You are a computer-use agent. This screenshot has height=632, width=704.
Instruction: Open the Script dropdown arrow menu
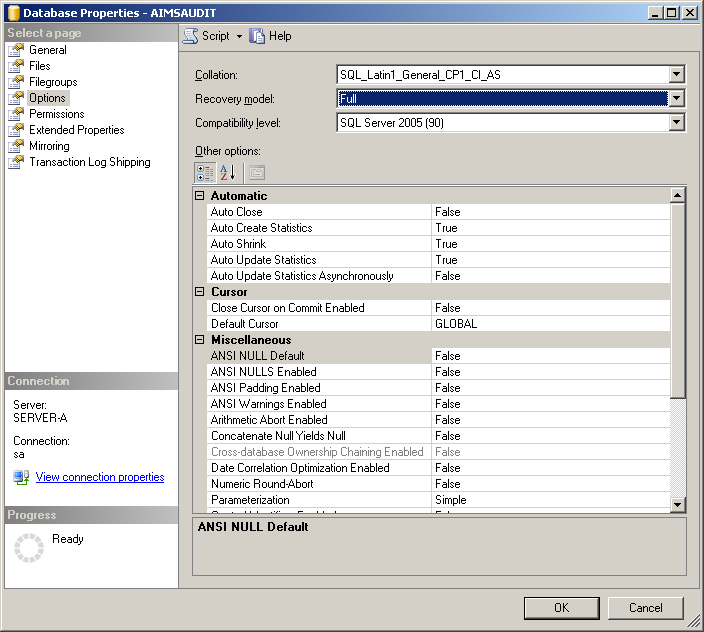point(240,36)
